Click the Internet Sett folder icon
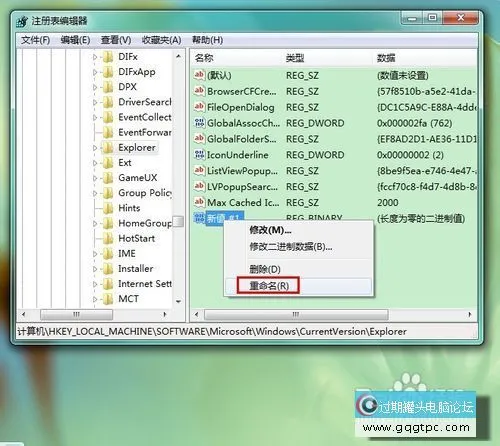 tap(108, 284)
